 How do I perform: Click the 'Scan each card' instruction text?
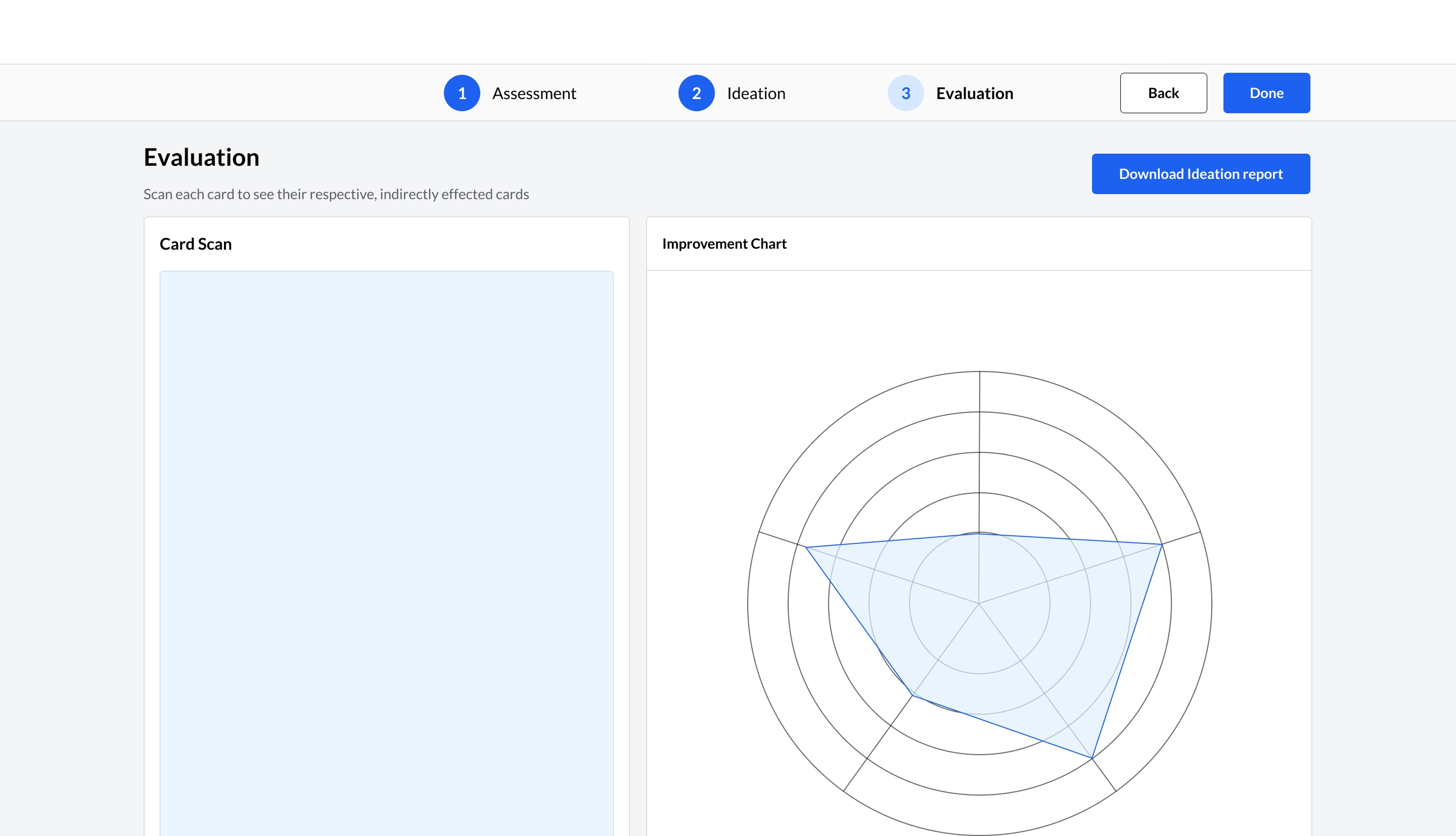coord(336,194)
